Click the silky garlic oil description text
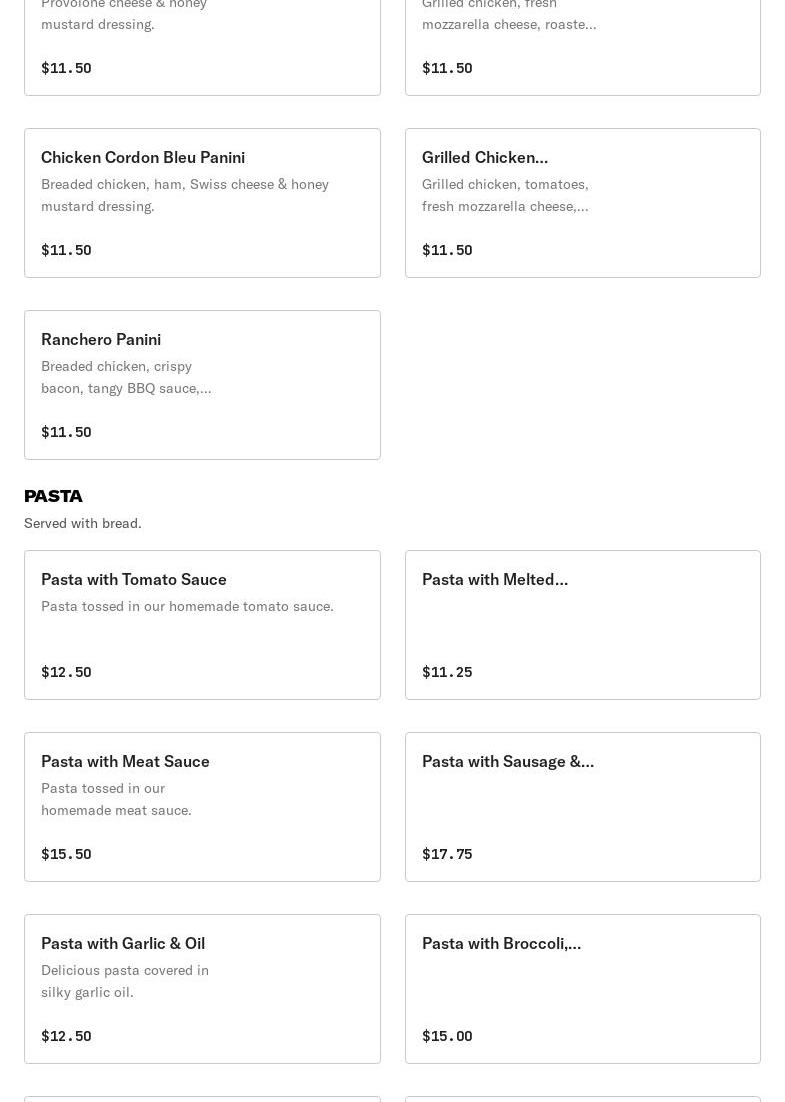This screenshot has width=785, height=1102. [125, 981]
